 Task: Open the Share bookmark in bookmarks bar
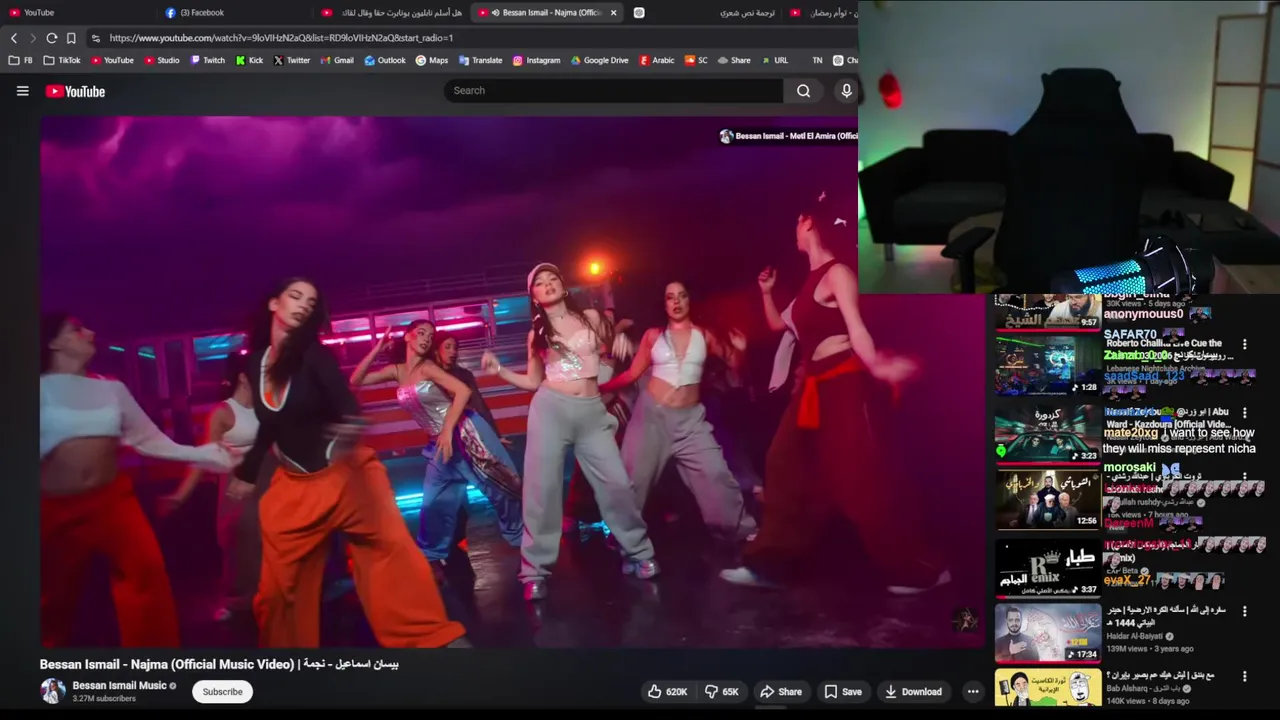pyautogui.click(x=733, y=60)
